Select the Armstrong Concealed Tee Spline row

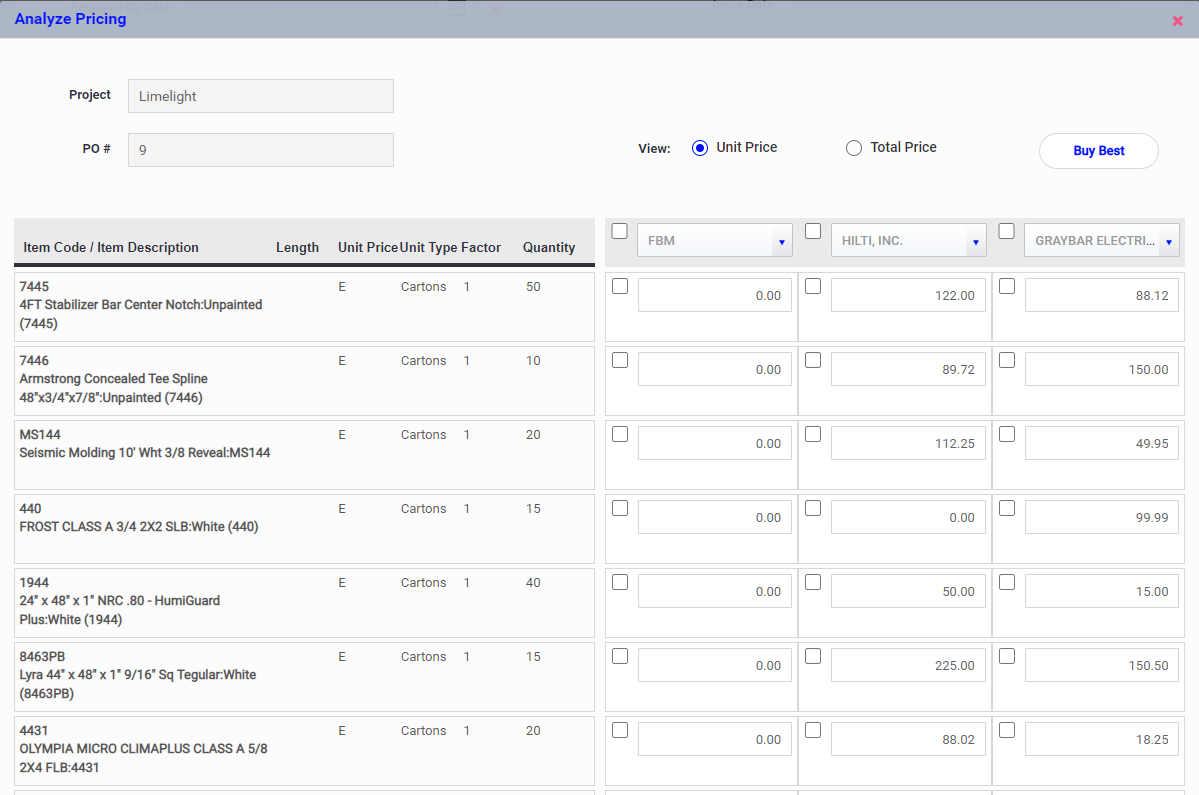coord(304,381)
